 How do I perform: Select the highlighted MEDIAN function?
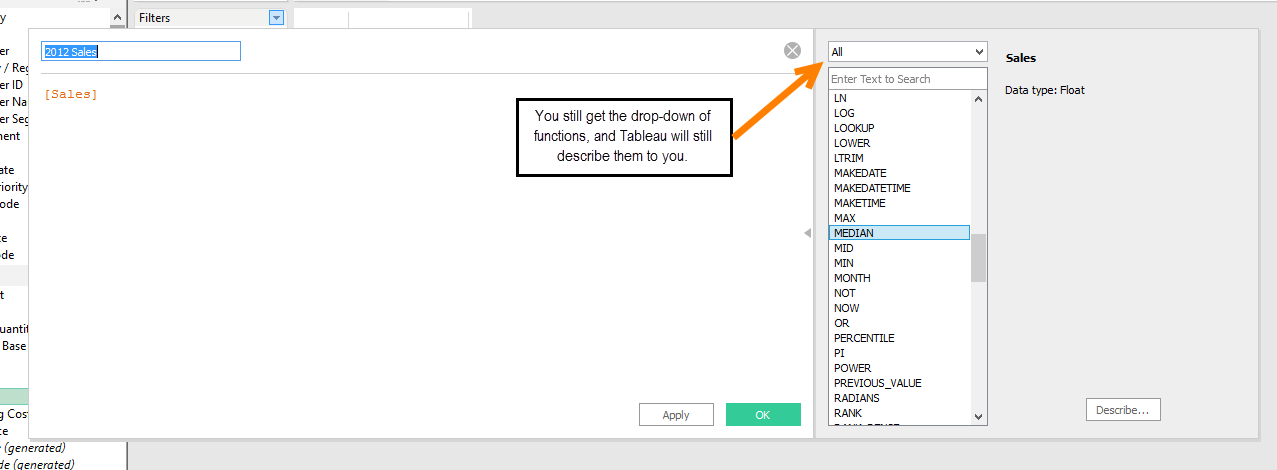(899, 233)
